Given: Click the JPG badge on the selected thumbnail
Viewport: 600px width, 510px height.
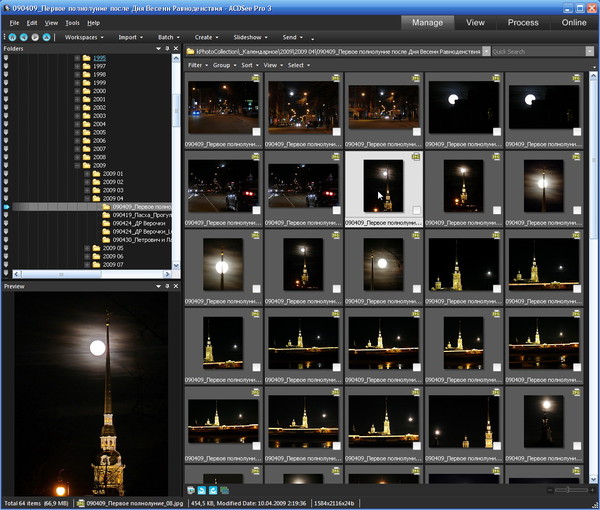Looking at the screenshot, I should [x=416, y=156].
